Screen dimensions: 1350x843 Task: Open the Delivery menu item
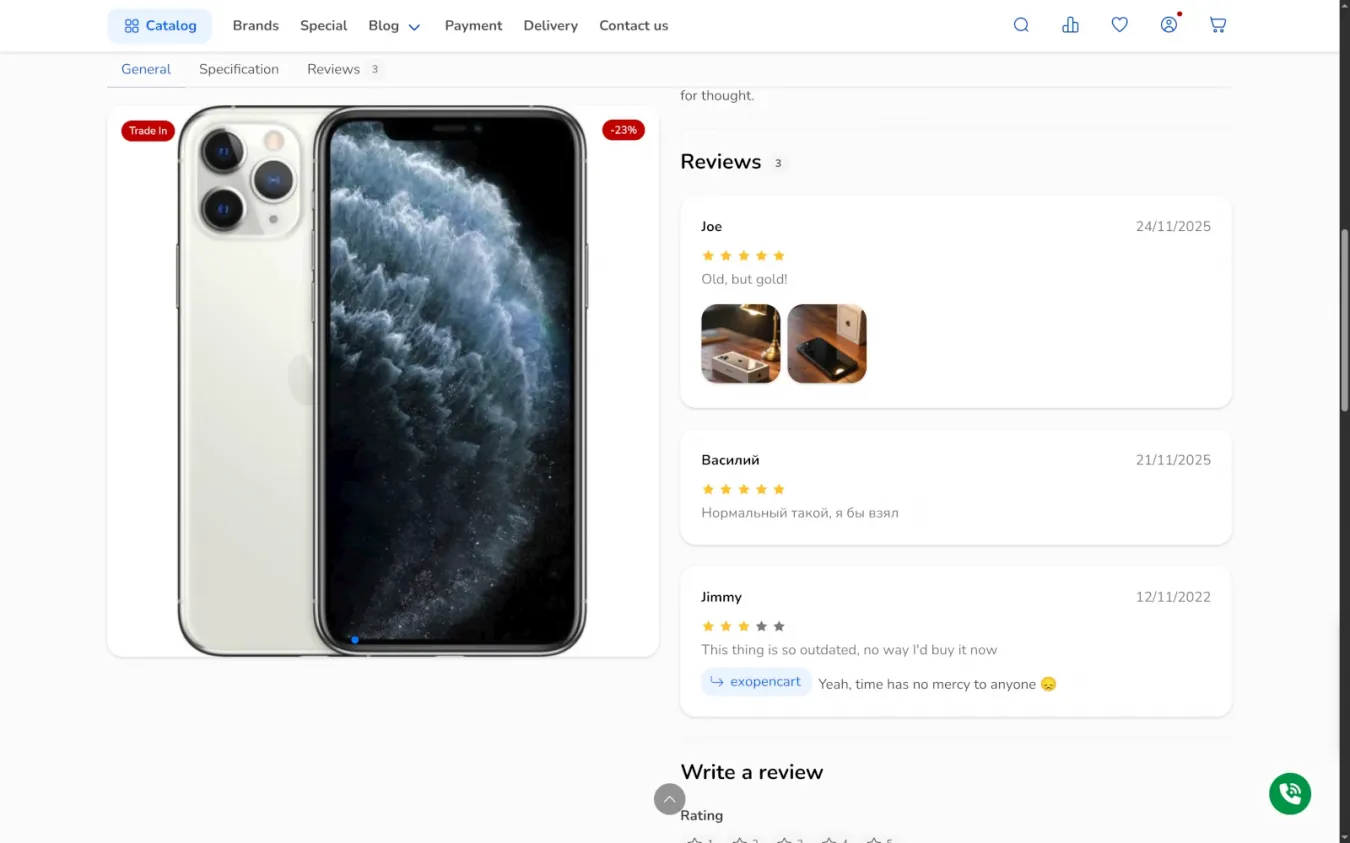[551, 26]
